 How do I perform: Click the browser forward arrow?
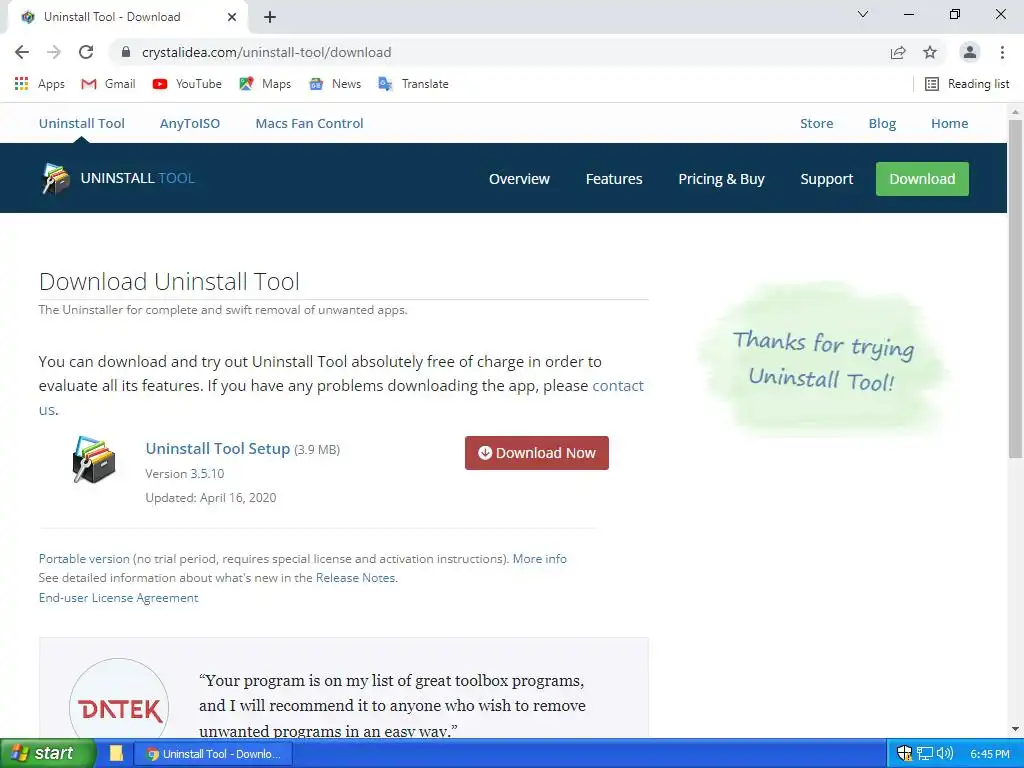coord(54,52)
